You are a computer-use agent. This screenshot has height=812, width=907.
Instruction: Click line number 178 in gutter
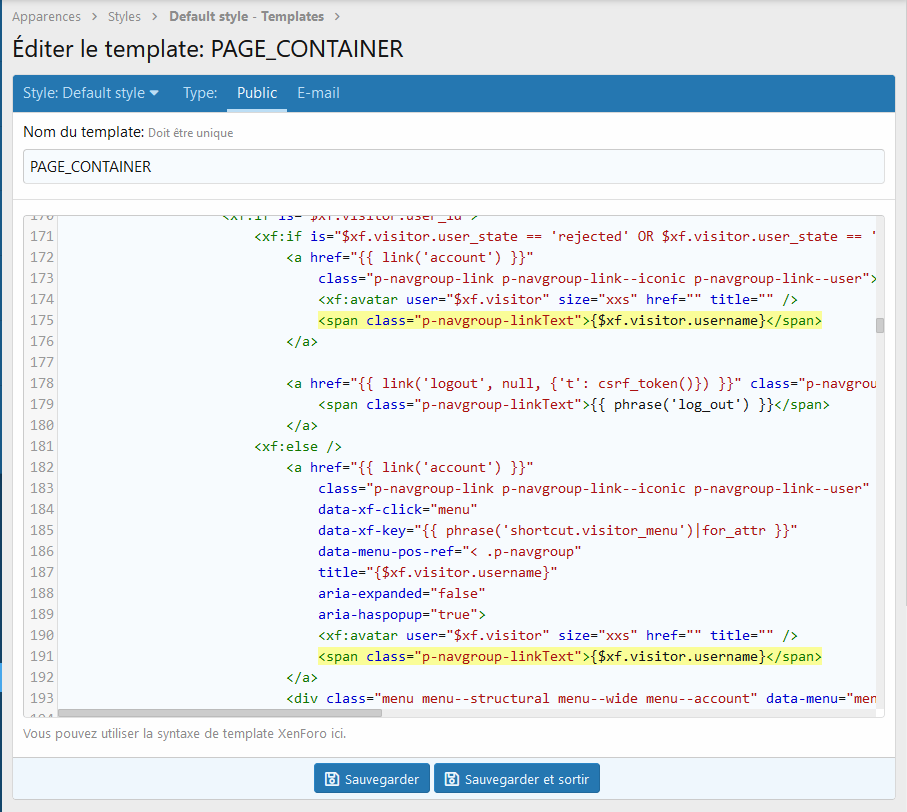coord(42,383)
